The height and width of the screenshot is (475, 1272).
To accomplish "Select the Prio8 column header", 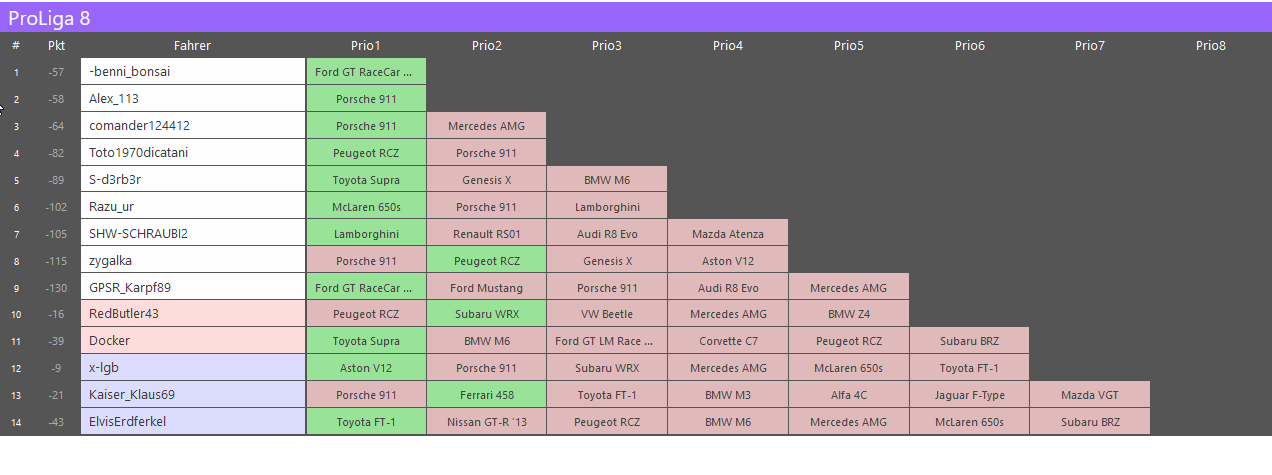I will coord(1210,45).
